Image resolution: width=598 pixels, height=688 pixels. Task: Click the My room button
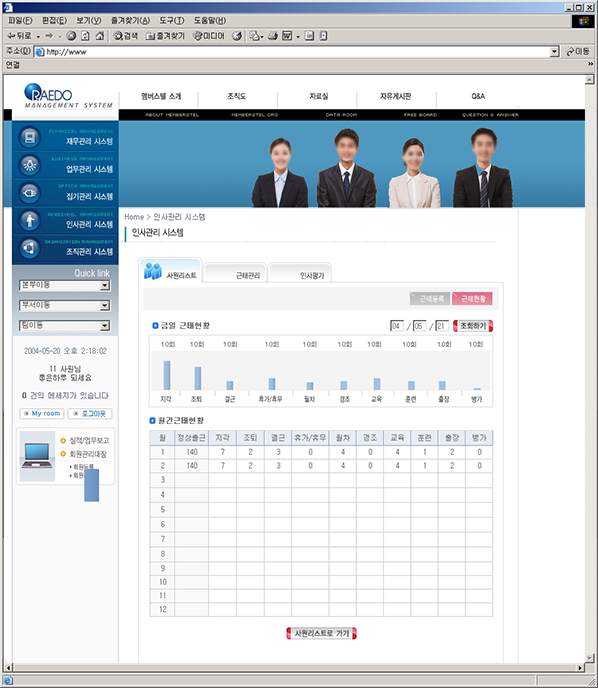pyautogui.click(x=42, y=413)
